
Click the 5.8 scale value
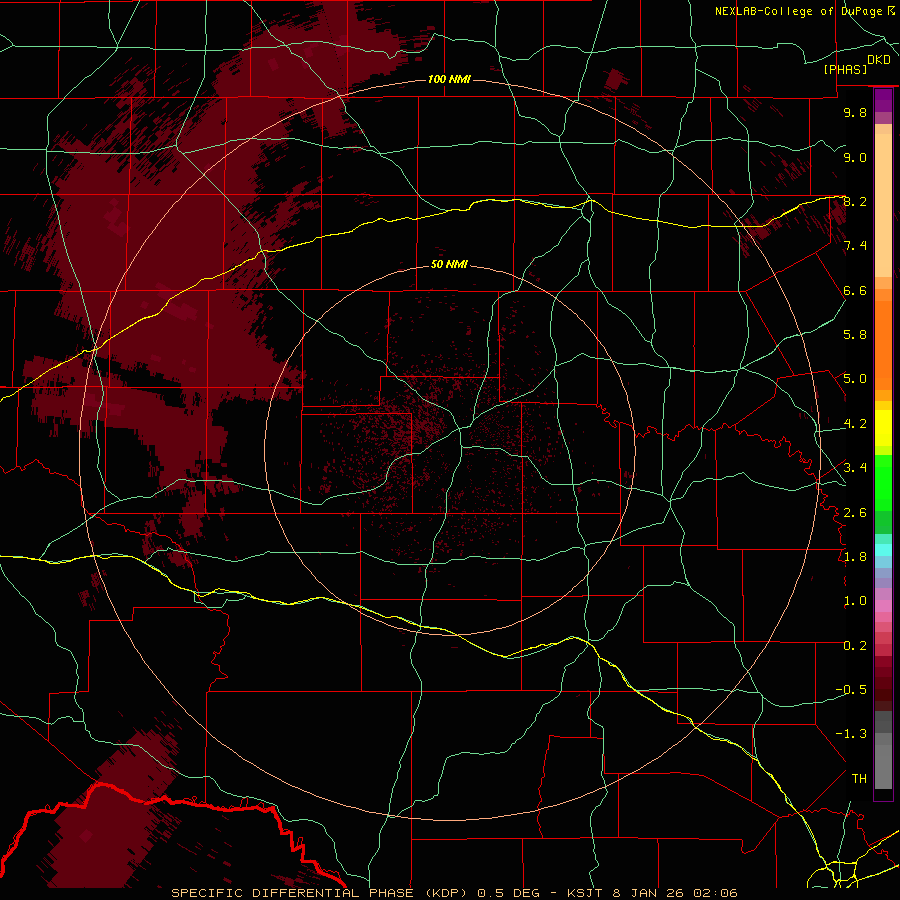click(855, 335)
